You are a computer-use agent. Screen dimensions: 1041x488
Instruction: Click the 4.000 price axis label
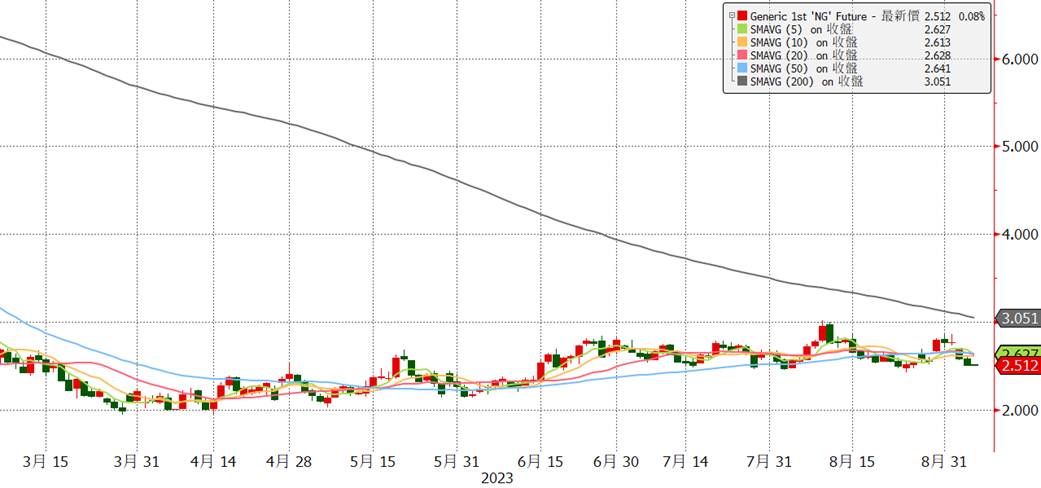[1018, 234]
